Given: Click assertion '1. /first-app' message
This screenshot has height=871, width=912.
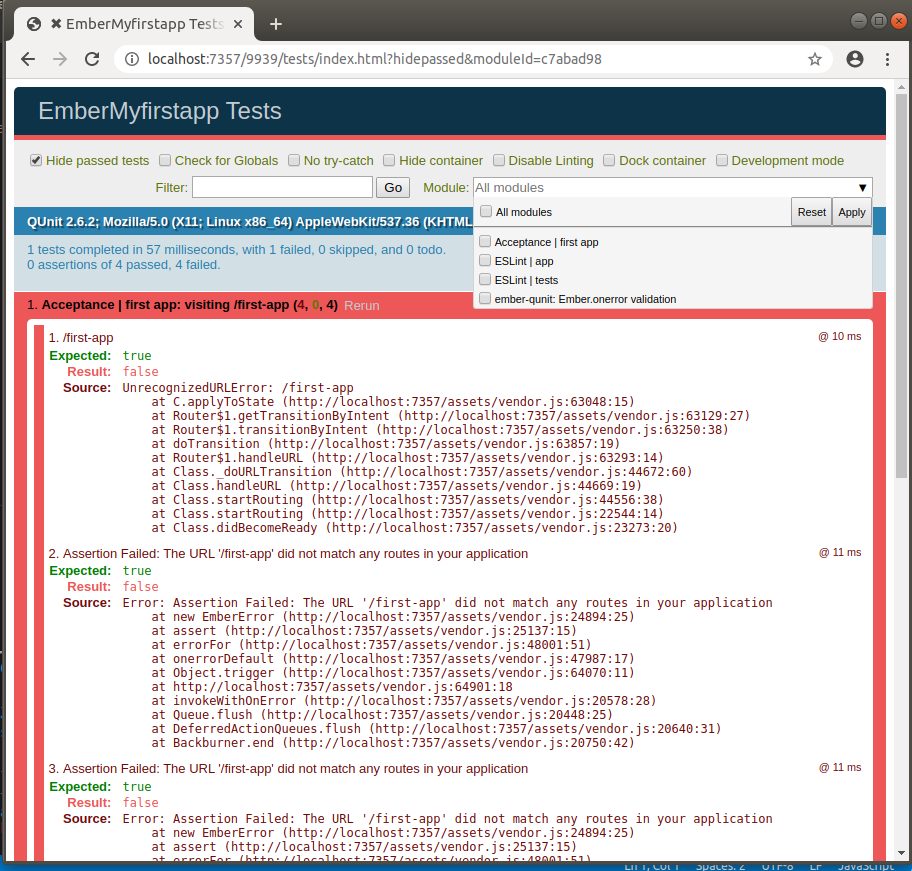Looking at the screenshot, I should pyautogui.click(x=81, y=338).
